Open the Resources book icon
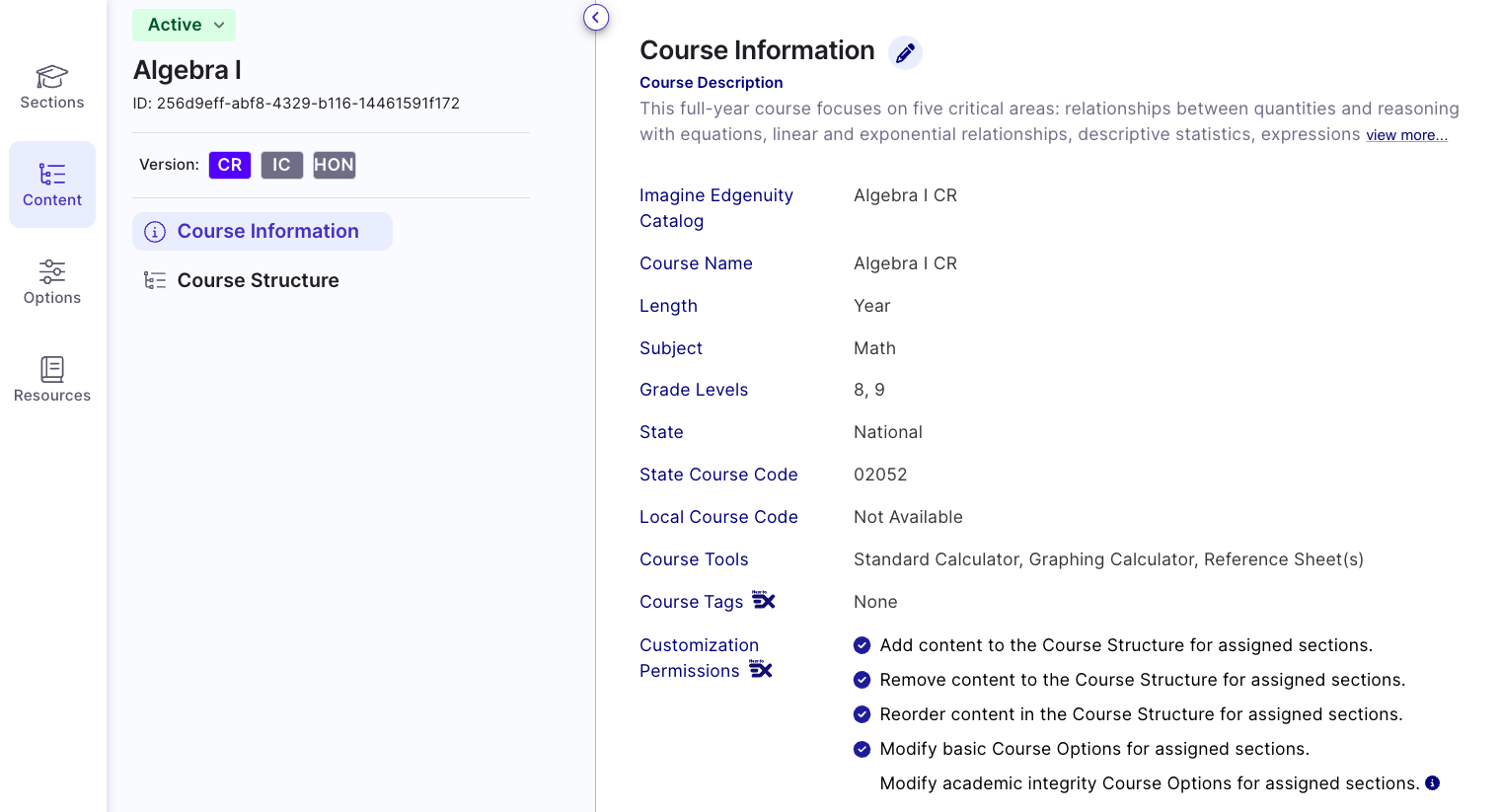 pos(52,369)
